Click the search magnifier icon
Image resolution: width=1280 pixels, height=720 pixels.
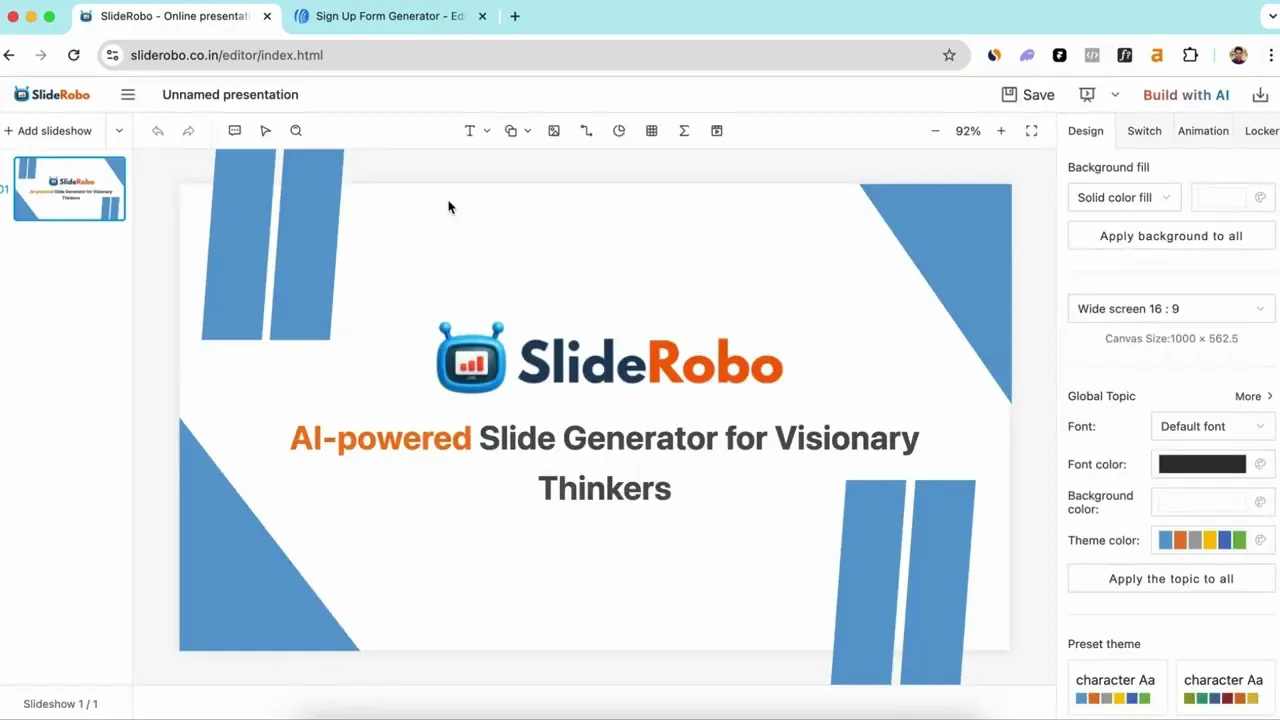[296, 131]
